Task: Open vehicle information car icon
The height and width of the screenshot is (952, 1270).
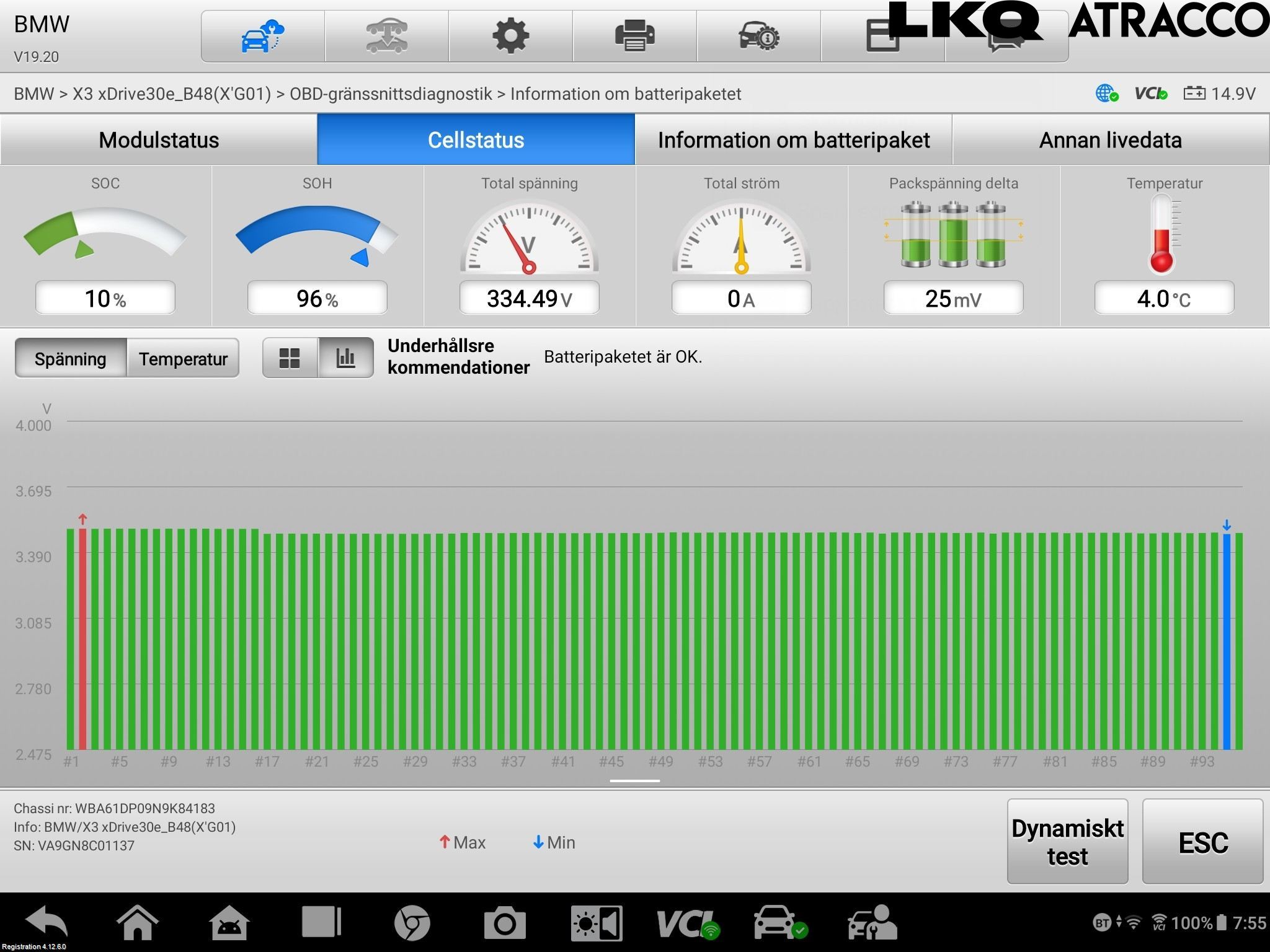Action: coord(758,36)
